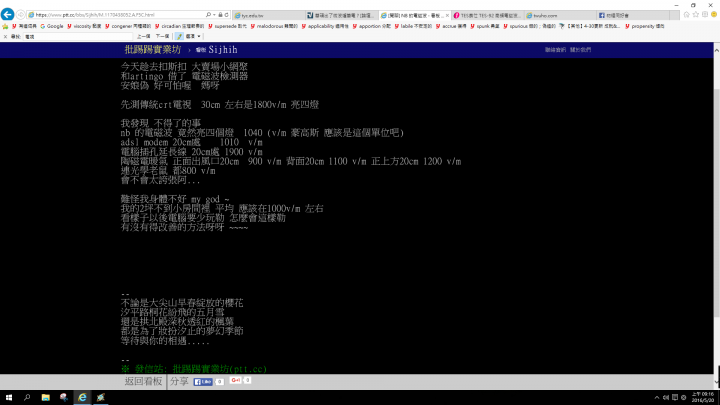The image size is (720, 405).
Task: Open File Explorer from the taskbar
Action: pyautogui.click(x=45, y=398)
